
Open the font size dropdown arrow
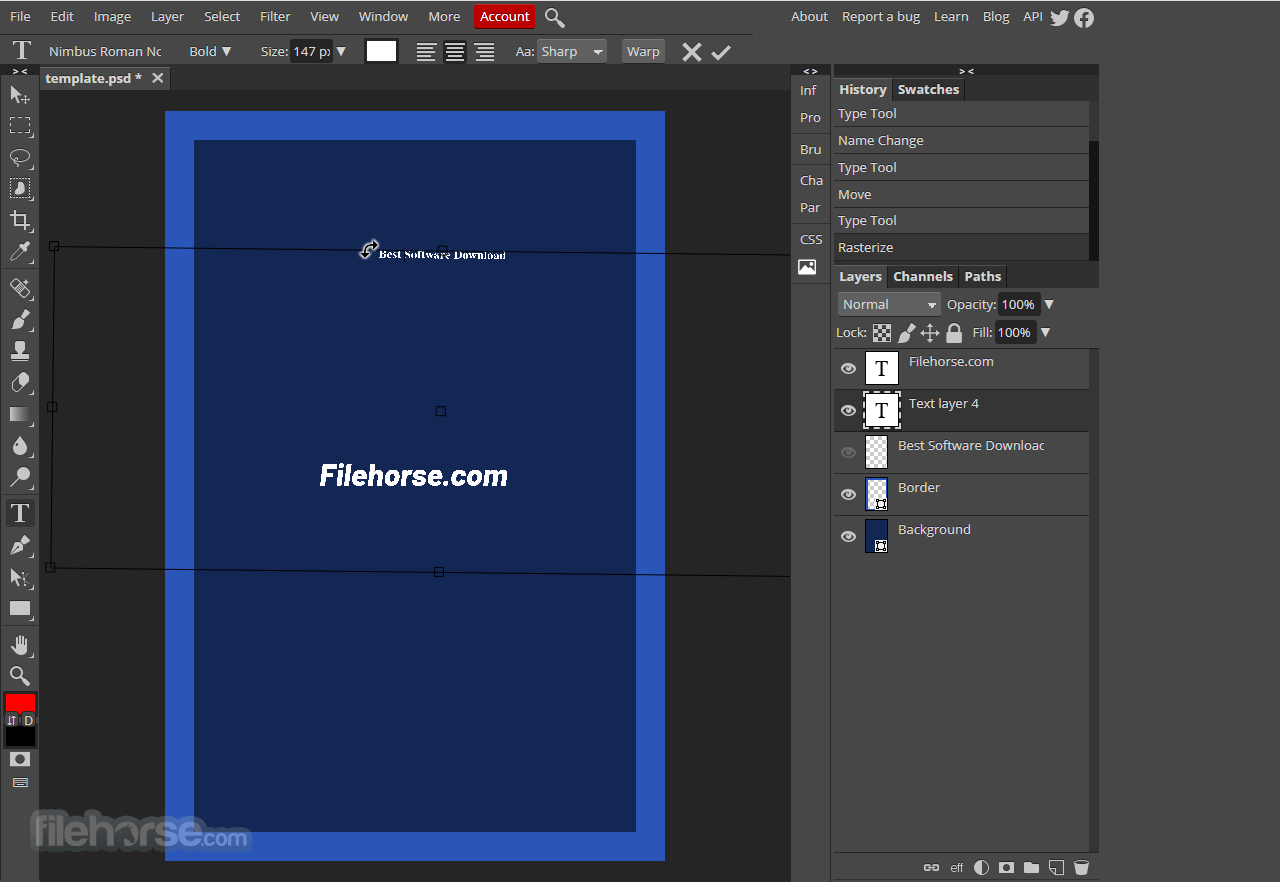[x=342, y=51]
